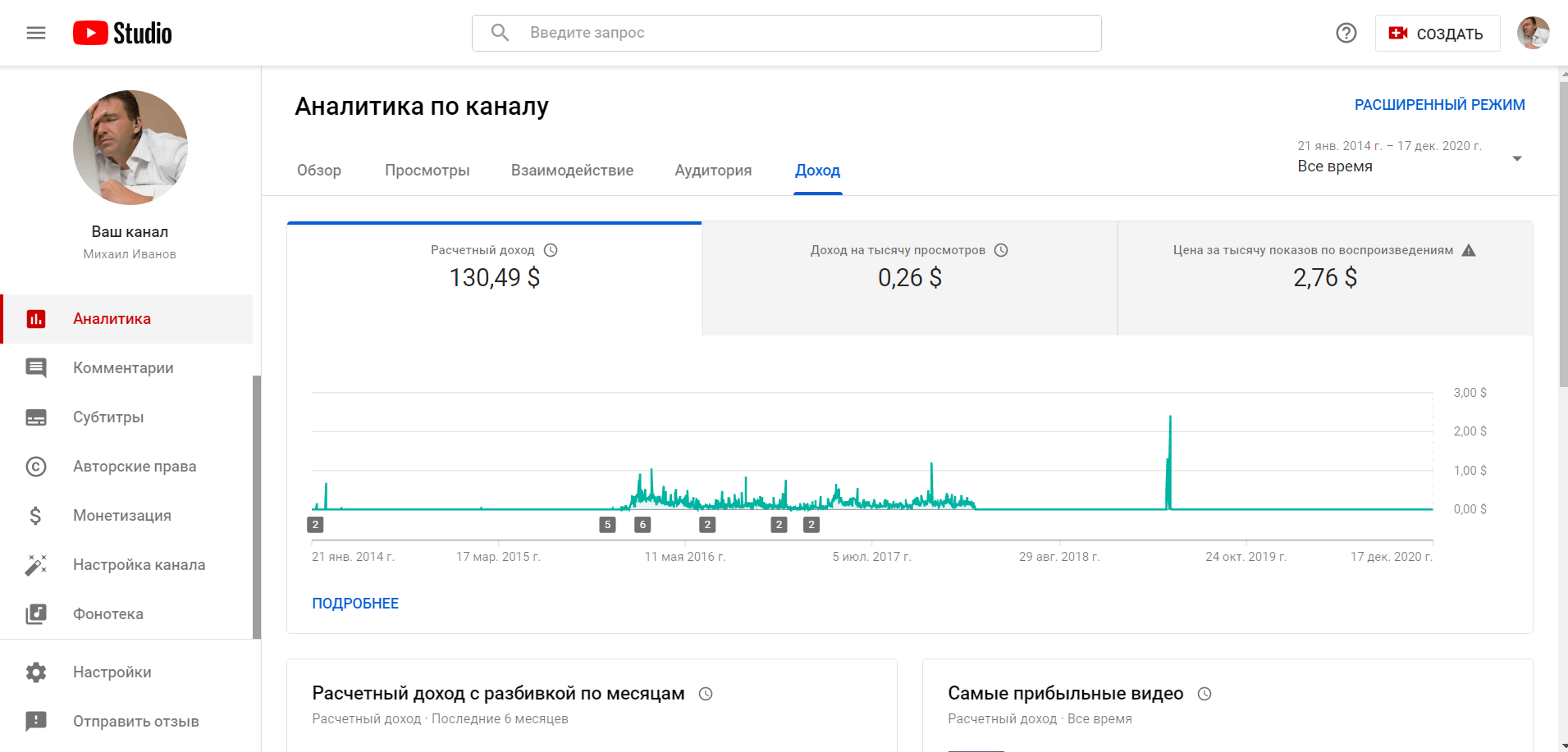Click the Settings gear icon
1568x752 pixels.
(x=36, y=672)
